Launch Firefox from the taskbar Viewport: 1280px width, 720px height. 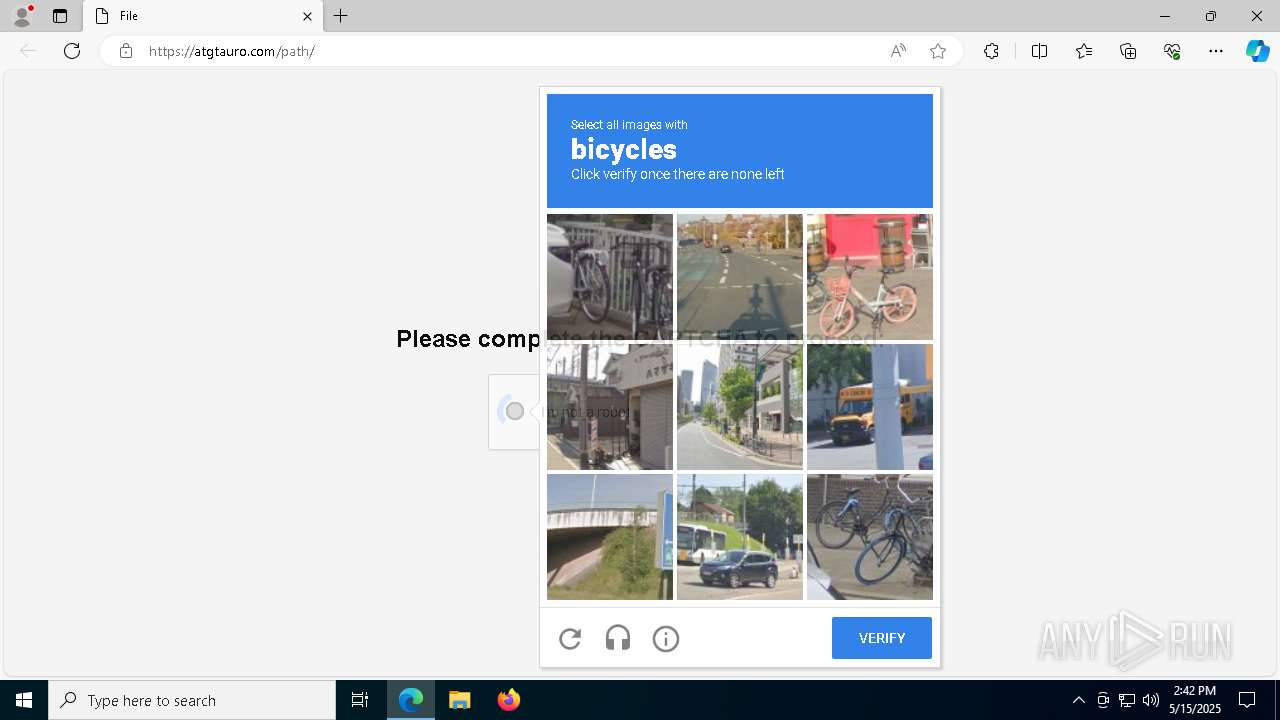(509, 700)
